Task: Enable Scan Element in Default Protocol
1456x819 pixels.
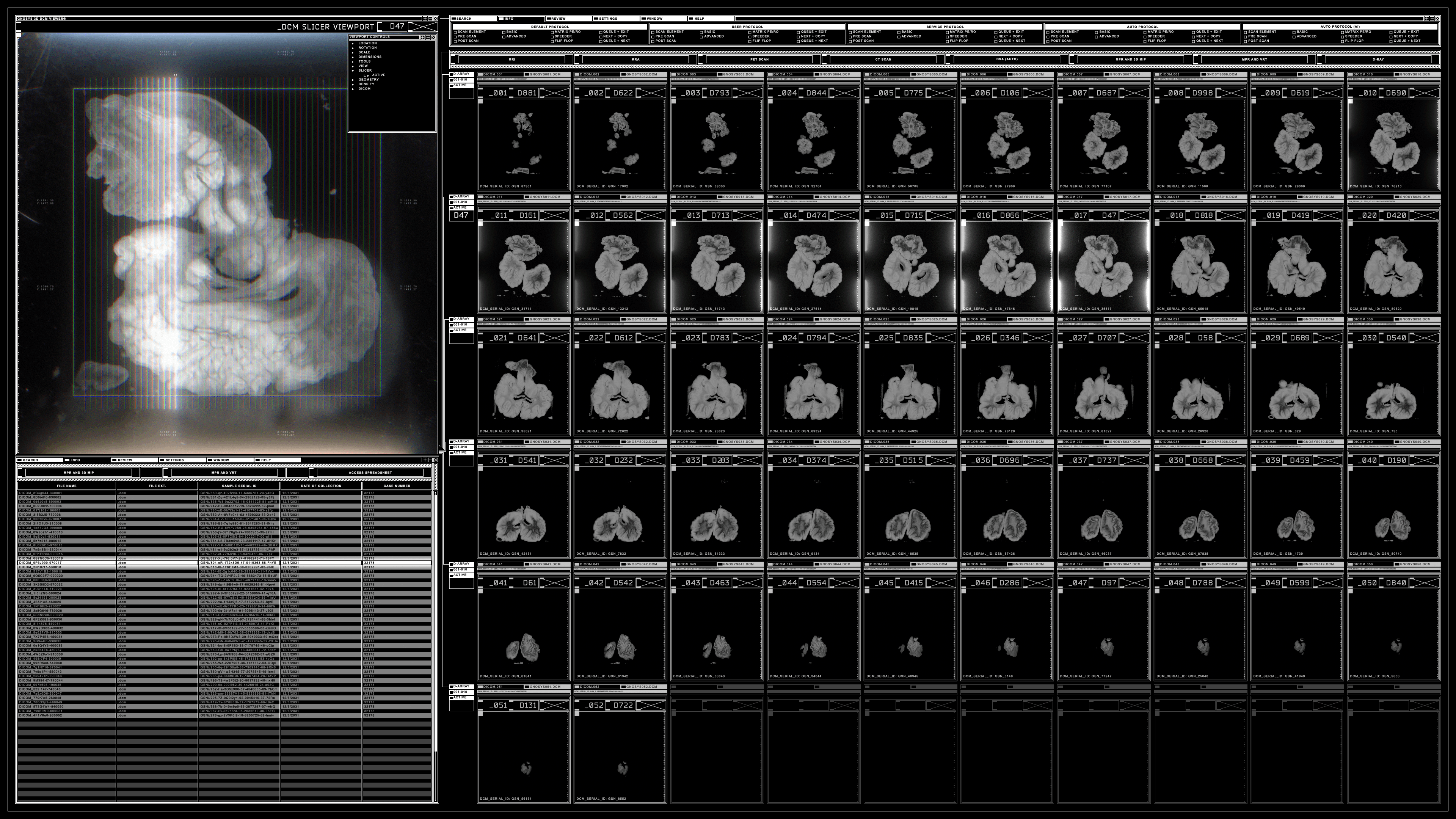Action: [x=455, y=32]
